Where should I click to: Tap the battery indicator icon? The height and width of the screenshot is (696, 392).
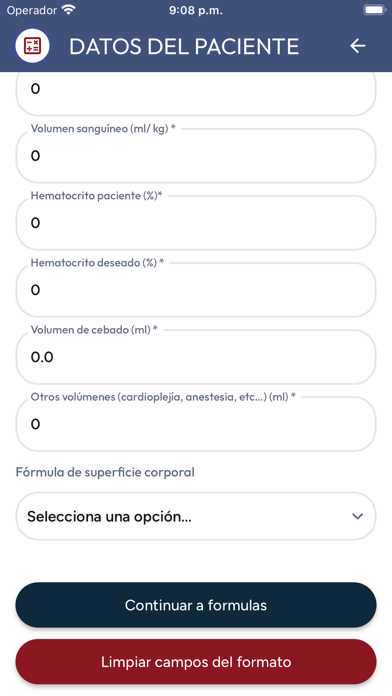pyautogui.click(x=374, y=10)
